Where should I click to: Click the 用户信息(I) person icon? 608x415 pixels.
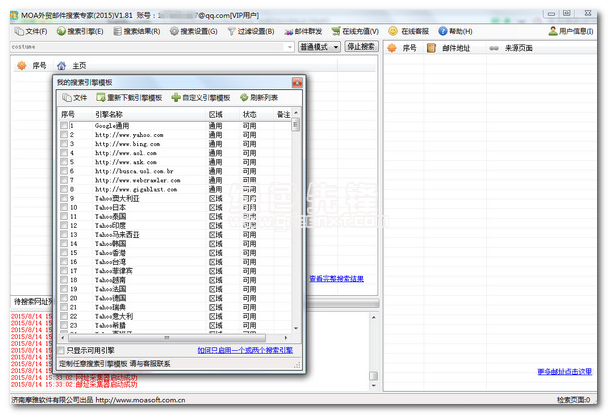pyautogui.click(x=553, y=31)
